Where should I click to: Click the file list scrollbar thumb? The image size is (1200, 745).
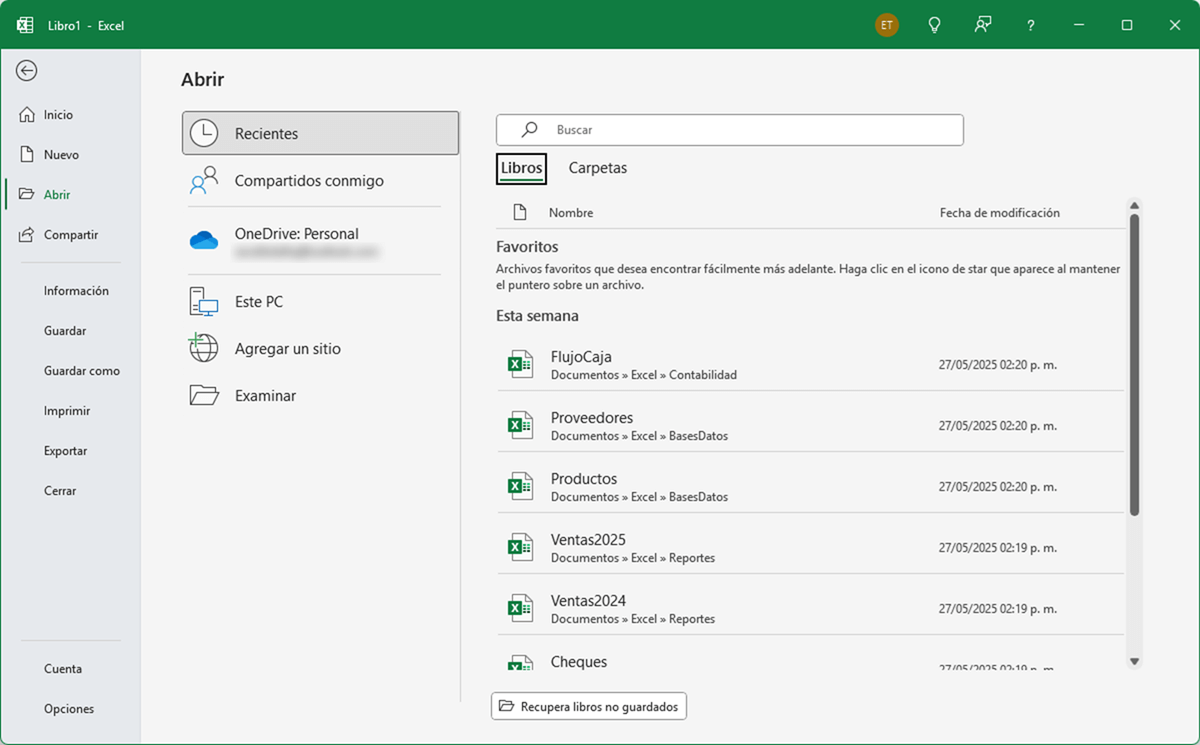point(1134,364)
